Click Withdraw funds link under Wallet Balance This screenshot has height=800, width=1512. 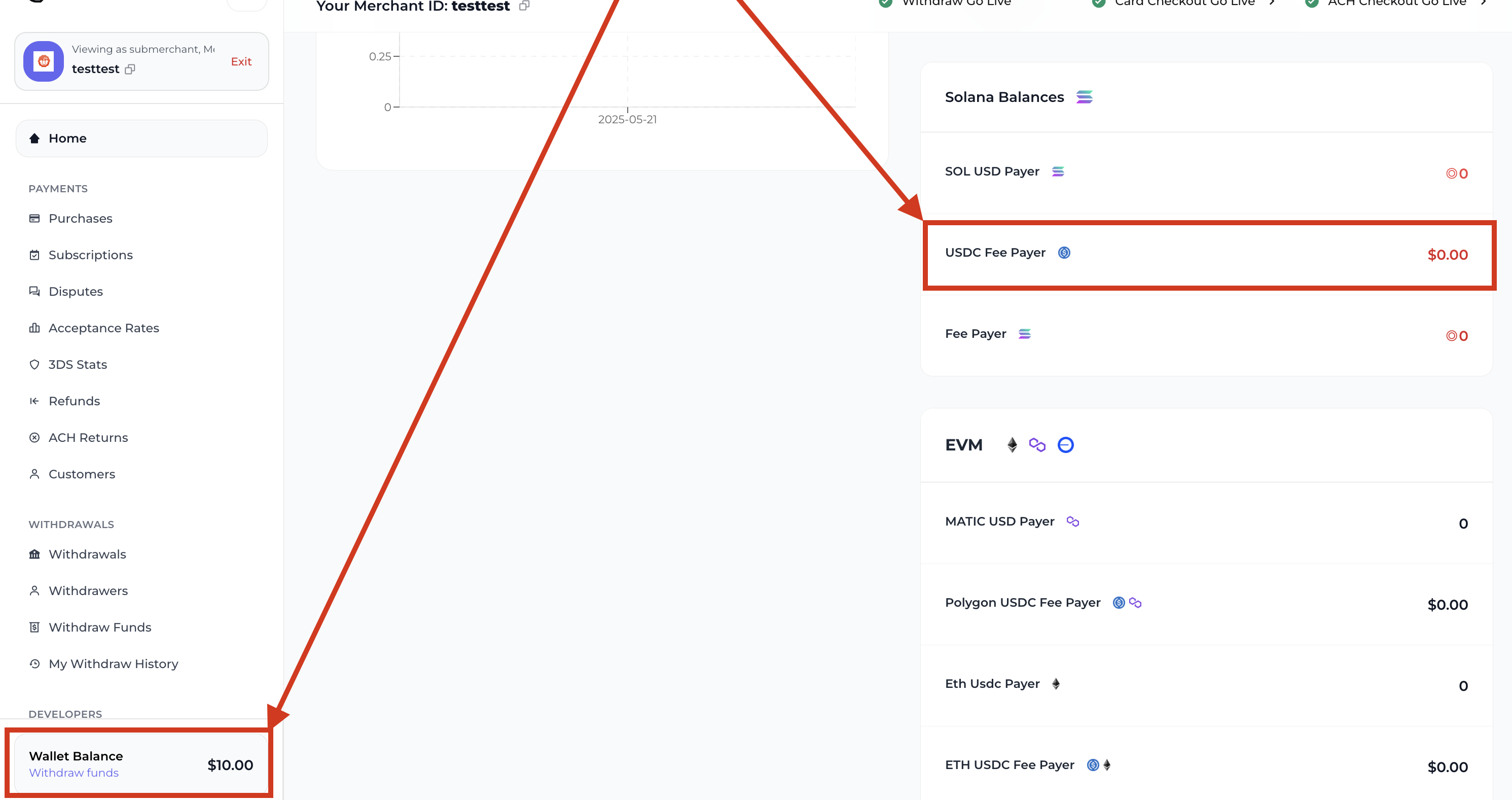74,773
